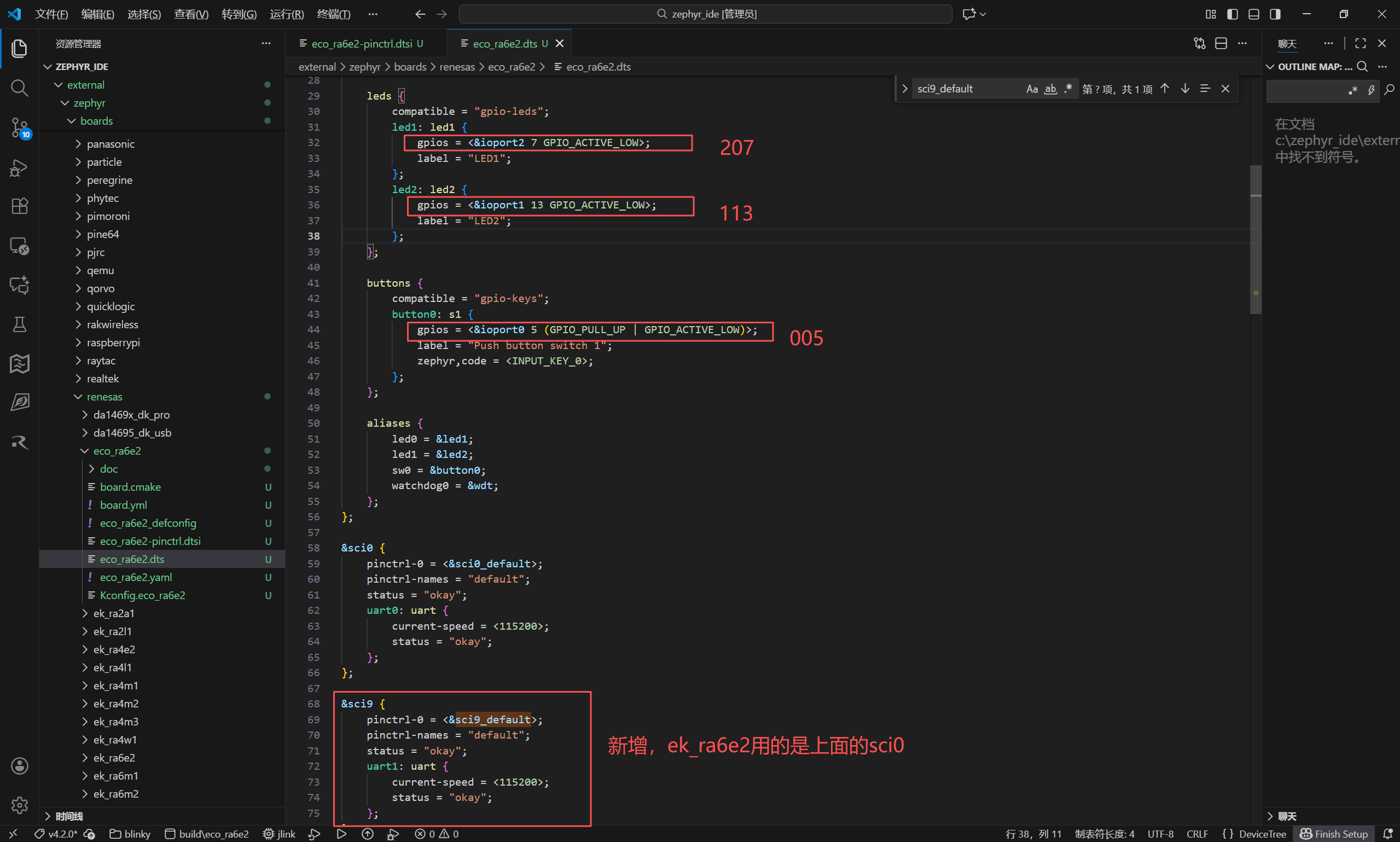1400x842 pixels.
Task: Expand the find widget replace toggle
Action: click(904, 89)
